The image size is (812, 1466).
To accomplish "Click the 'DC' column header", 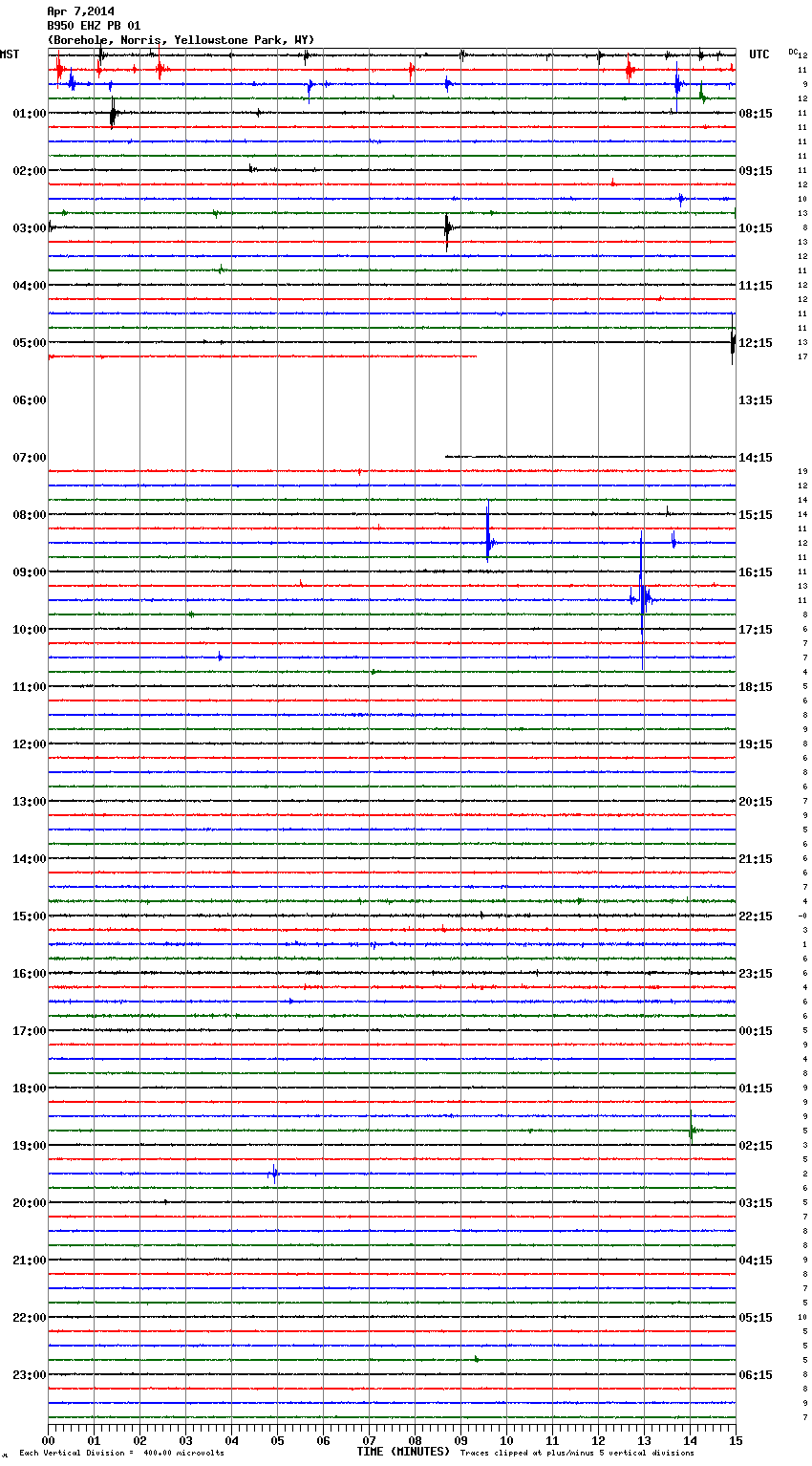I will (793, 52).
